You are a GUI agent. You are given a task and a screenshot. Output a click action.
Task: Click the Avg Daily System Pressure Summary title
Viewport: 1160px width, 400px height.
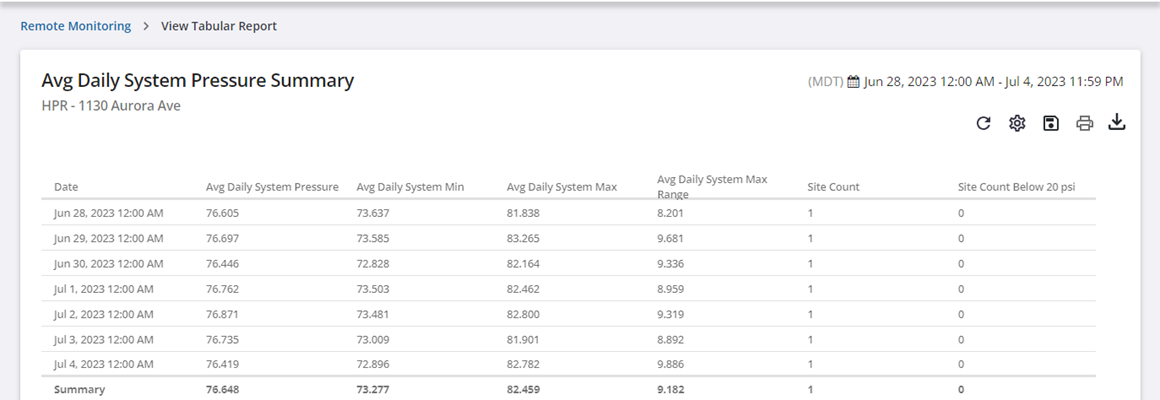click(197, 81)
